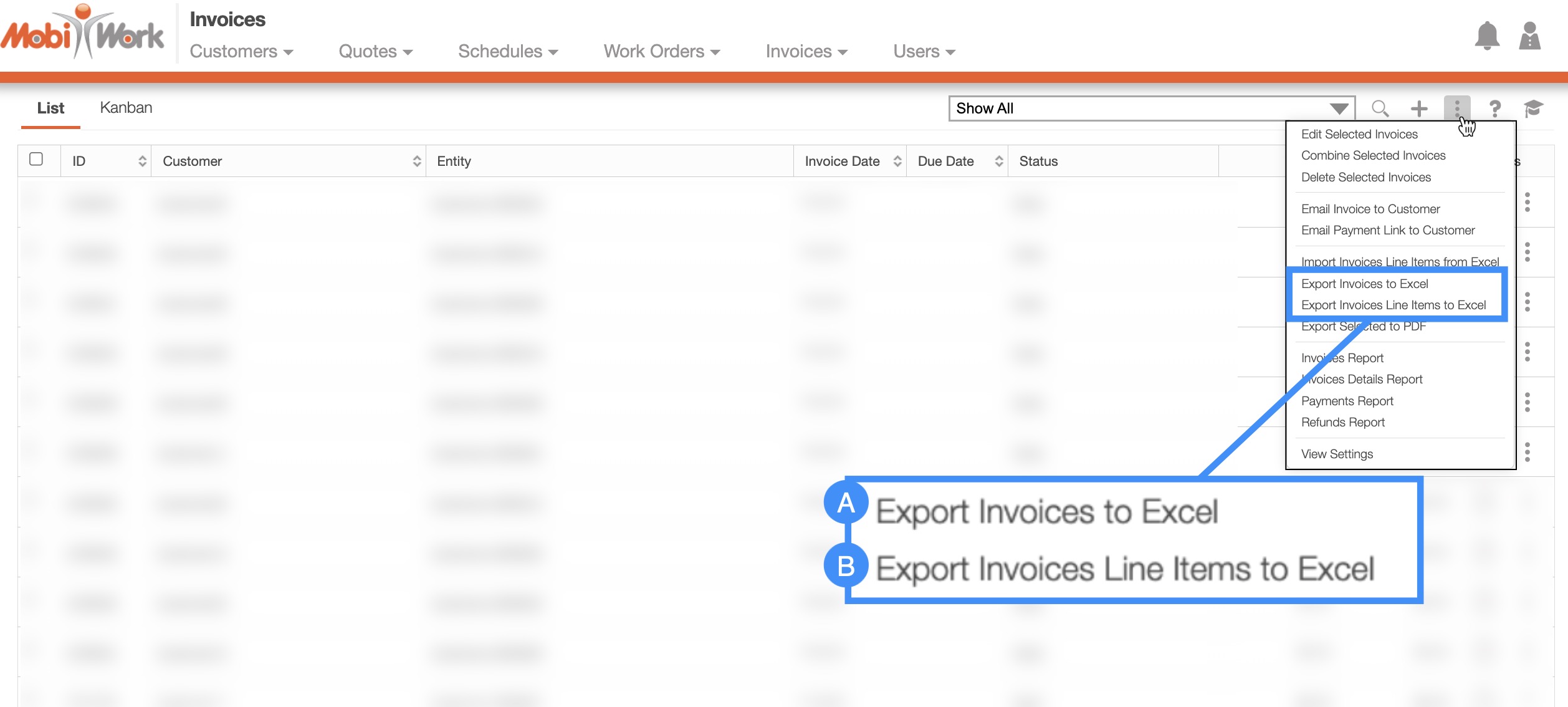Image resolution: width=1568 pixels, height=707 pixels.
Task: Switch to the Kanban tab
Action: 126,108
